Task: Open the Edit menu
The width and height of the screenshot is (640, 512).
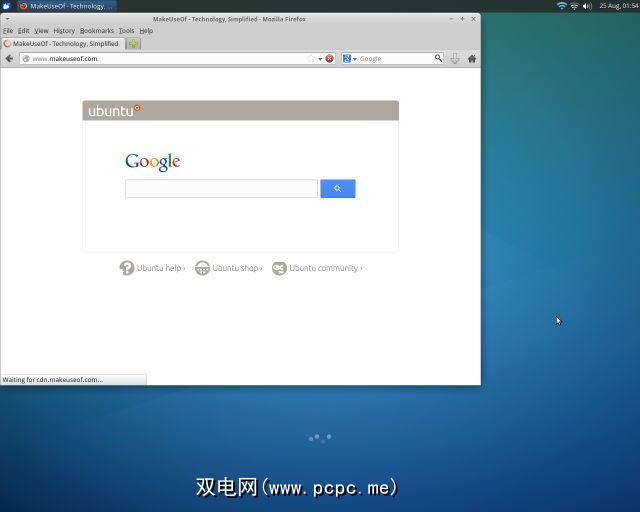Action: 23,31
